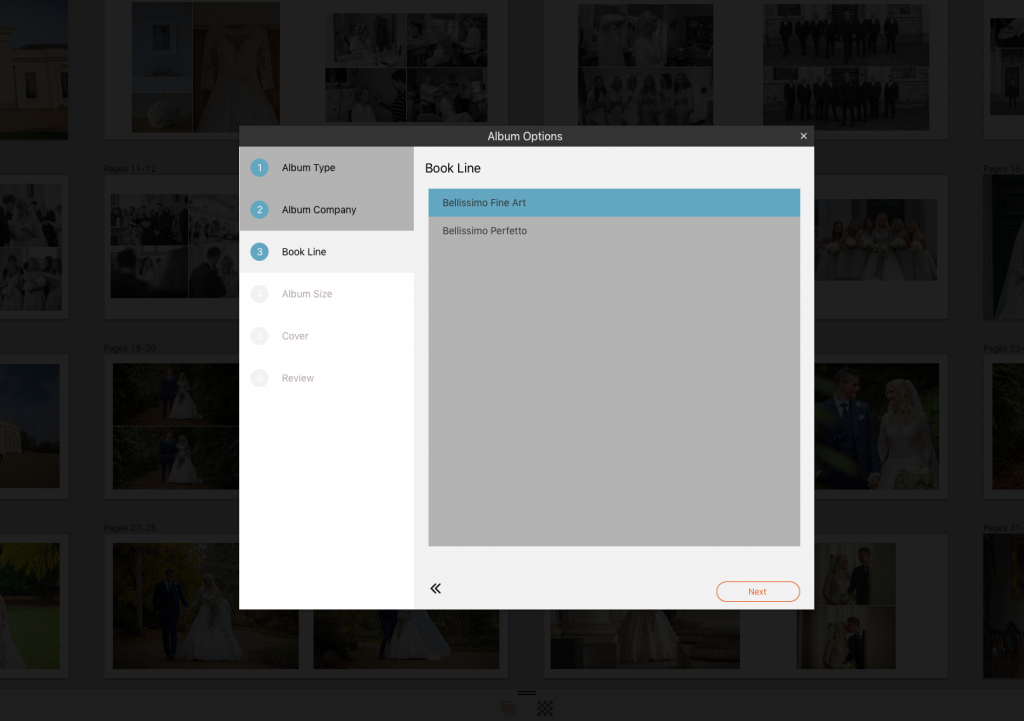Open the Cover step
1024x721 pixels.
[x=327, y=336]
